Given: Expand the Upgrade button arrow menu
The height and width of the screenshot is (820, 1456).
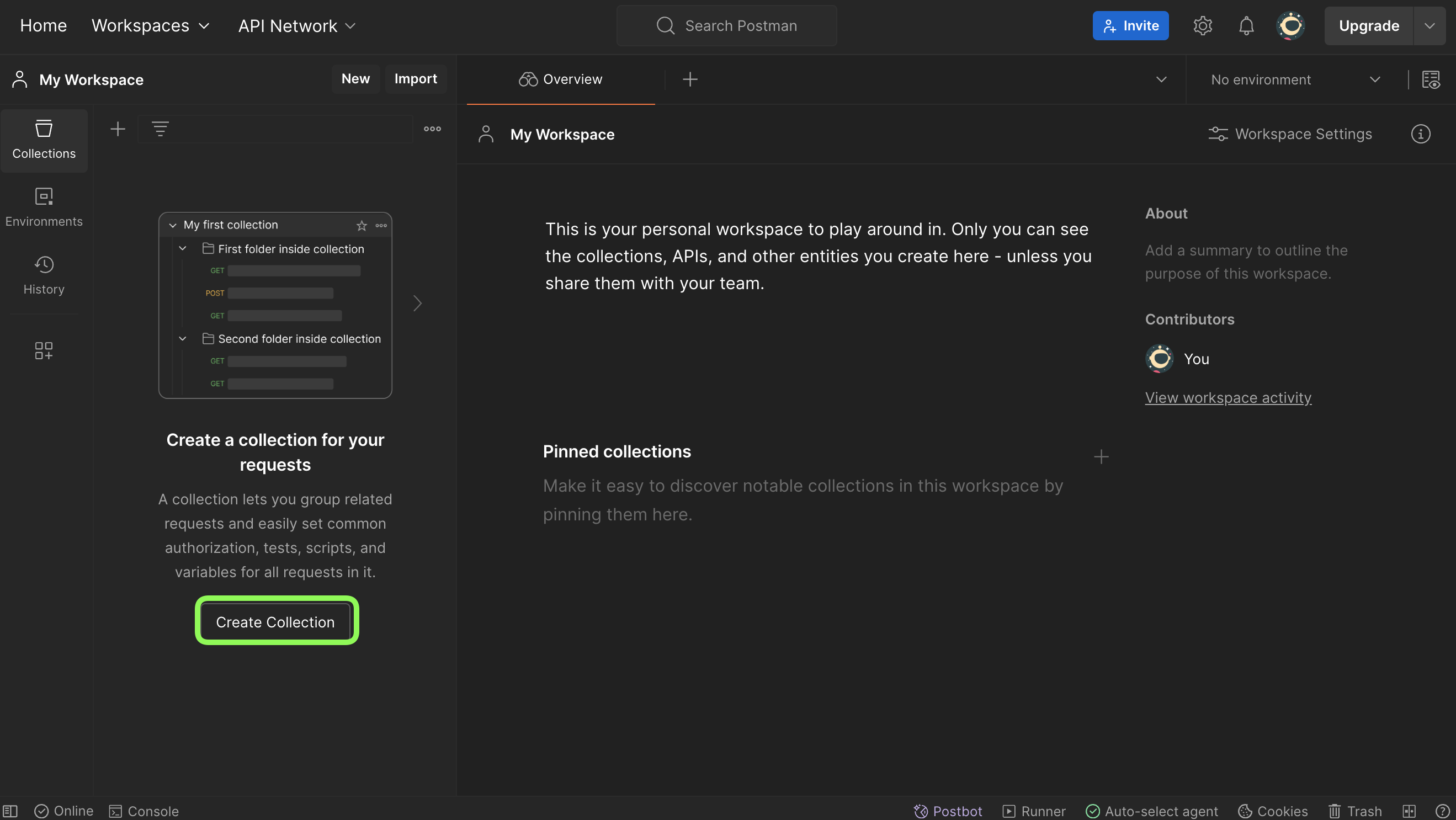Looking at the screenshot, I should pos(1429,26).
